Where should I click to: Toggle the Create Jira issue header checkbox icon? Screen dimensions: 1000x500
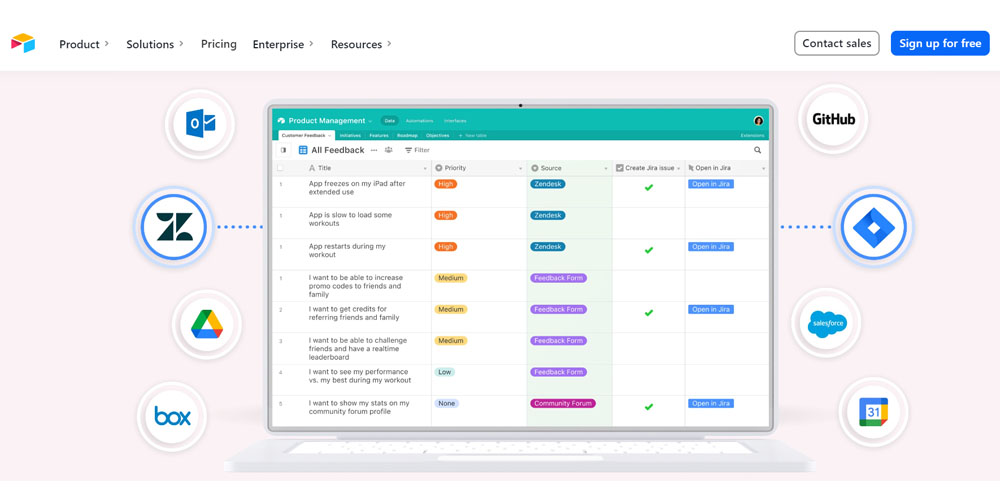click(620, 168)
